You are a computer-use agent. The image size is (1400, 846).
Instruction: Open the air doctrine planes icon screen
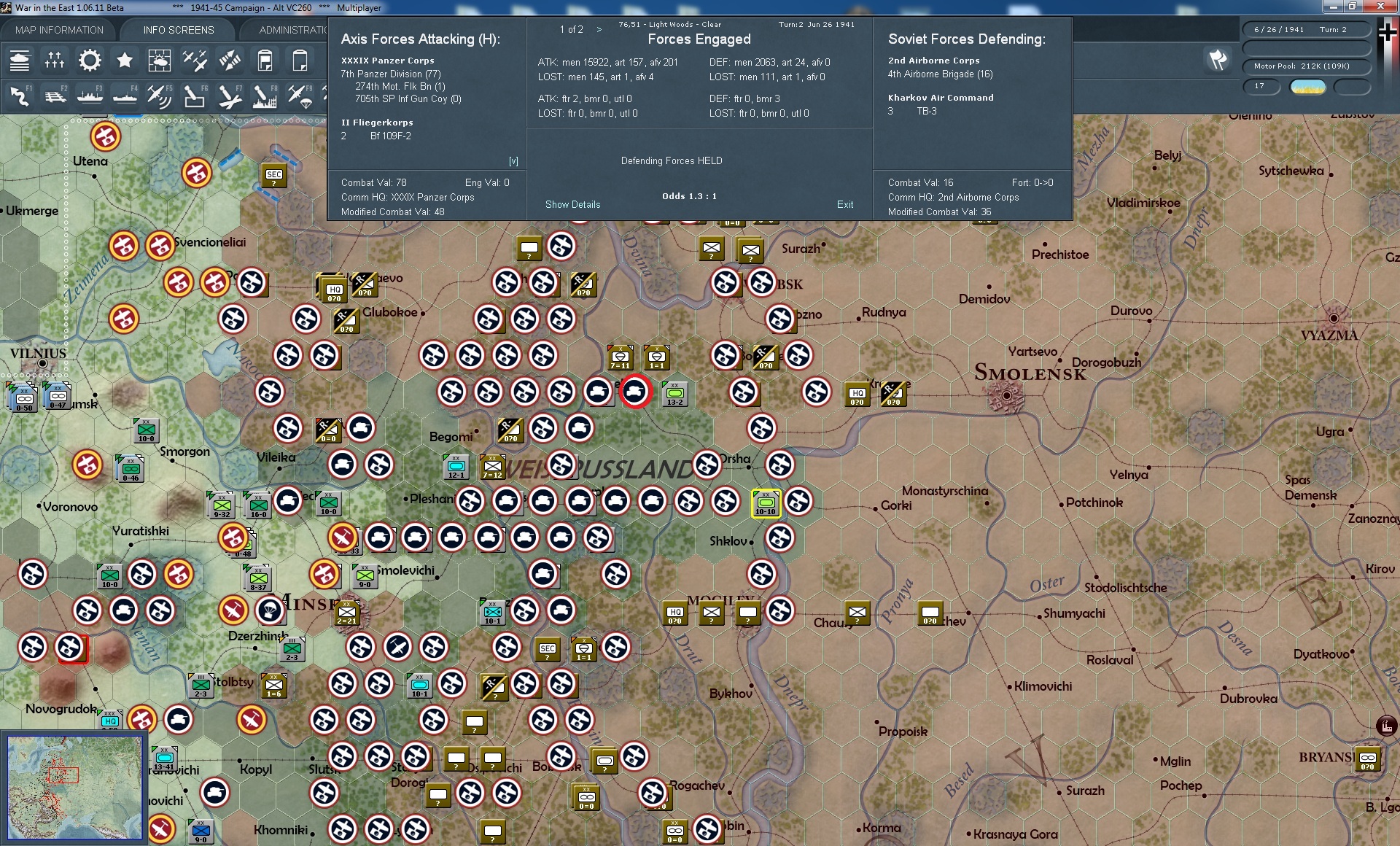click(x=195, y=61)
